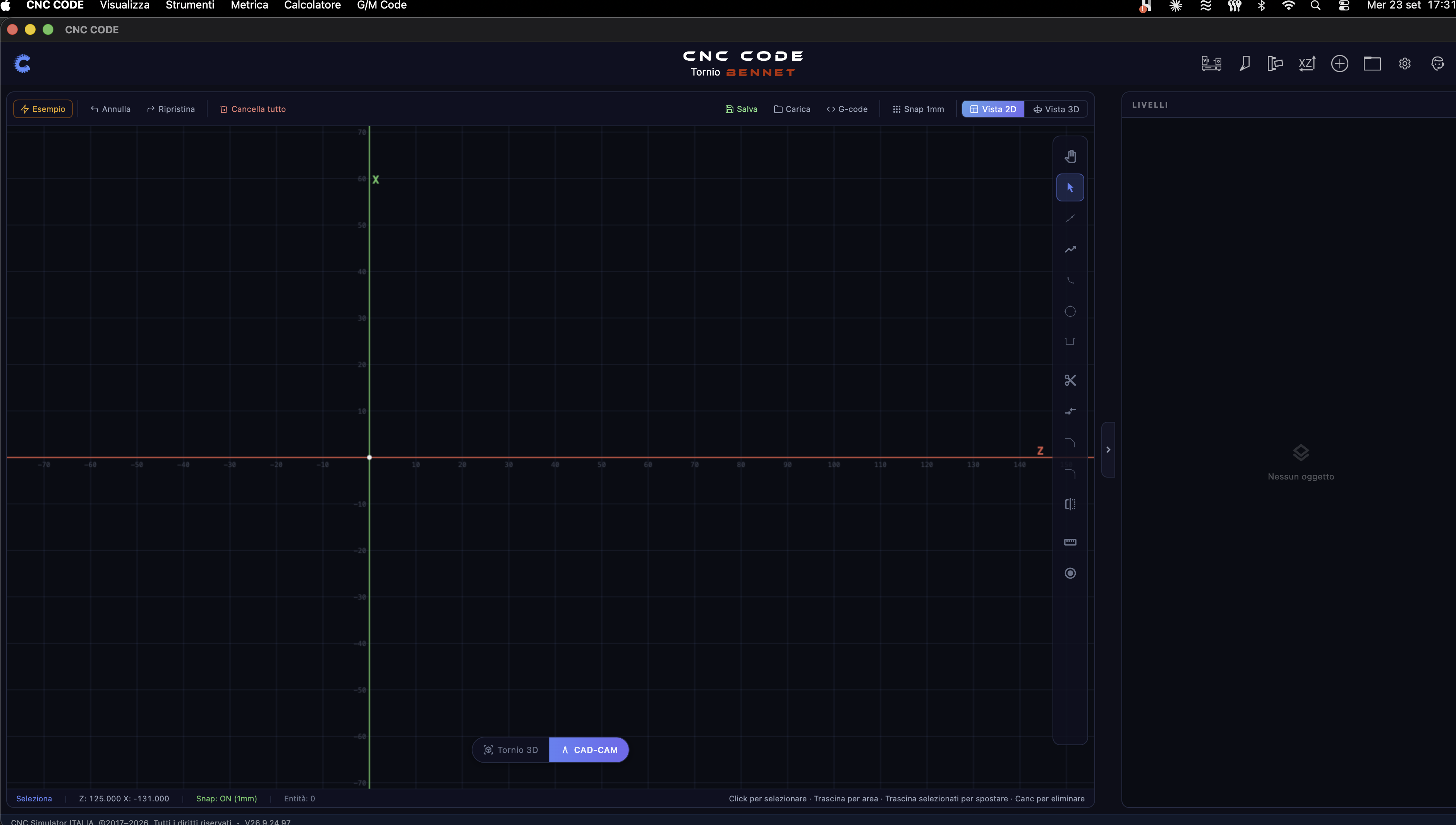Viewport: 1456px width, 825px height.
Task: Switch to Vista 2D view
Action: pyautogui.click(x=993, y=109)
